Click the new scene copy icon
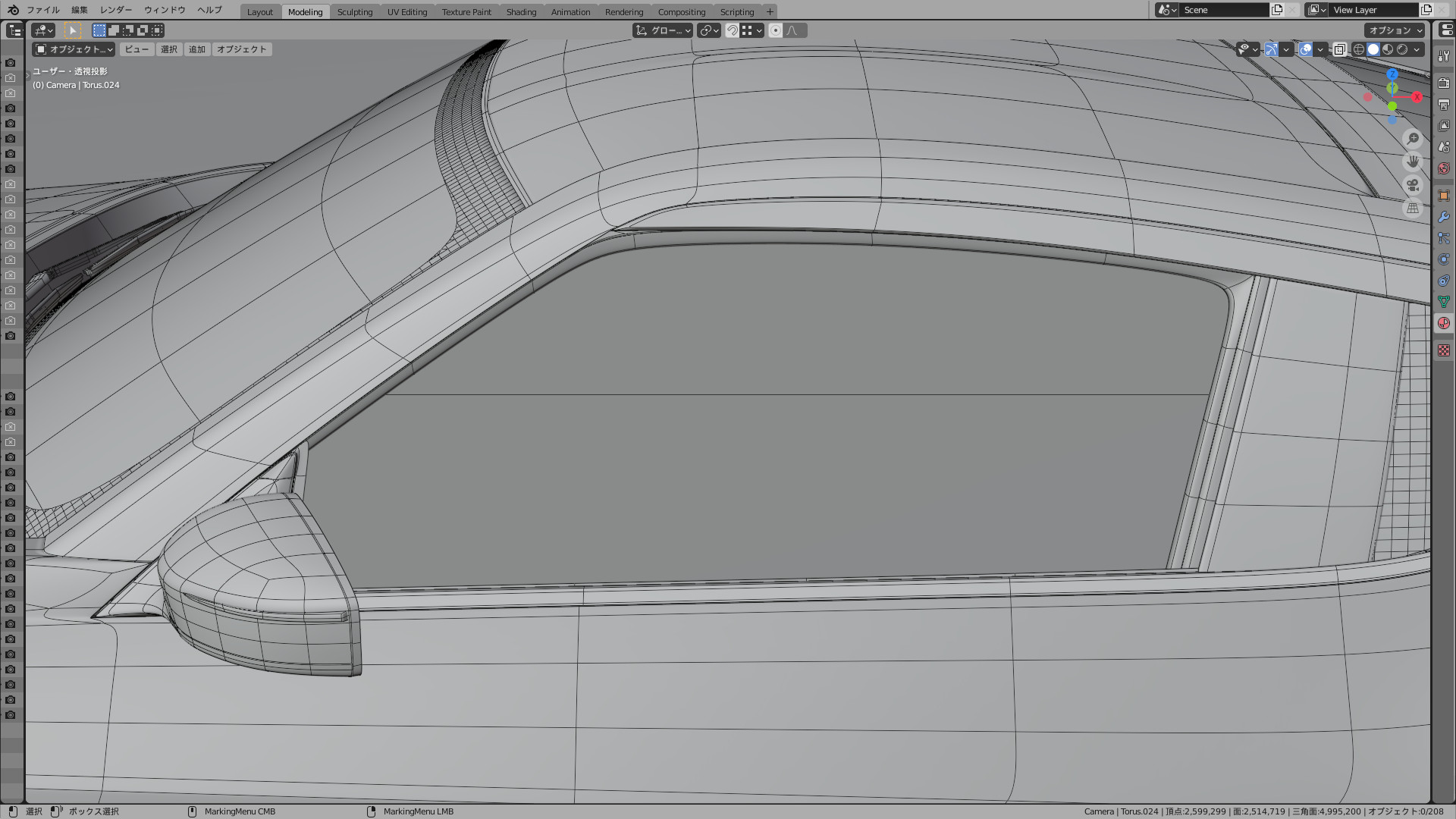The height and width of the screenshot is (819, 1456). [1277, 10]
